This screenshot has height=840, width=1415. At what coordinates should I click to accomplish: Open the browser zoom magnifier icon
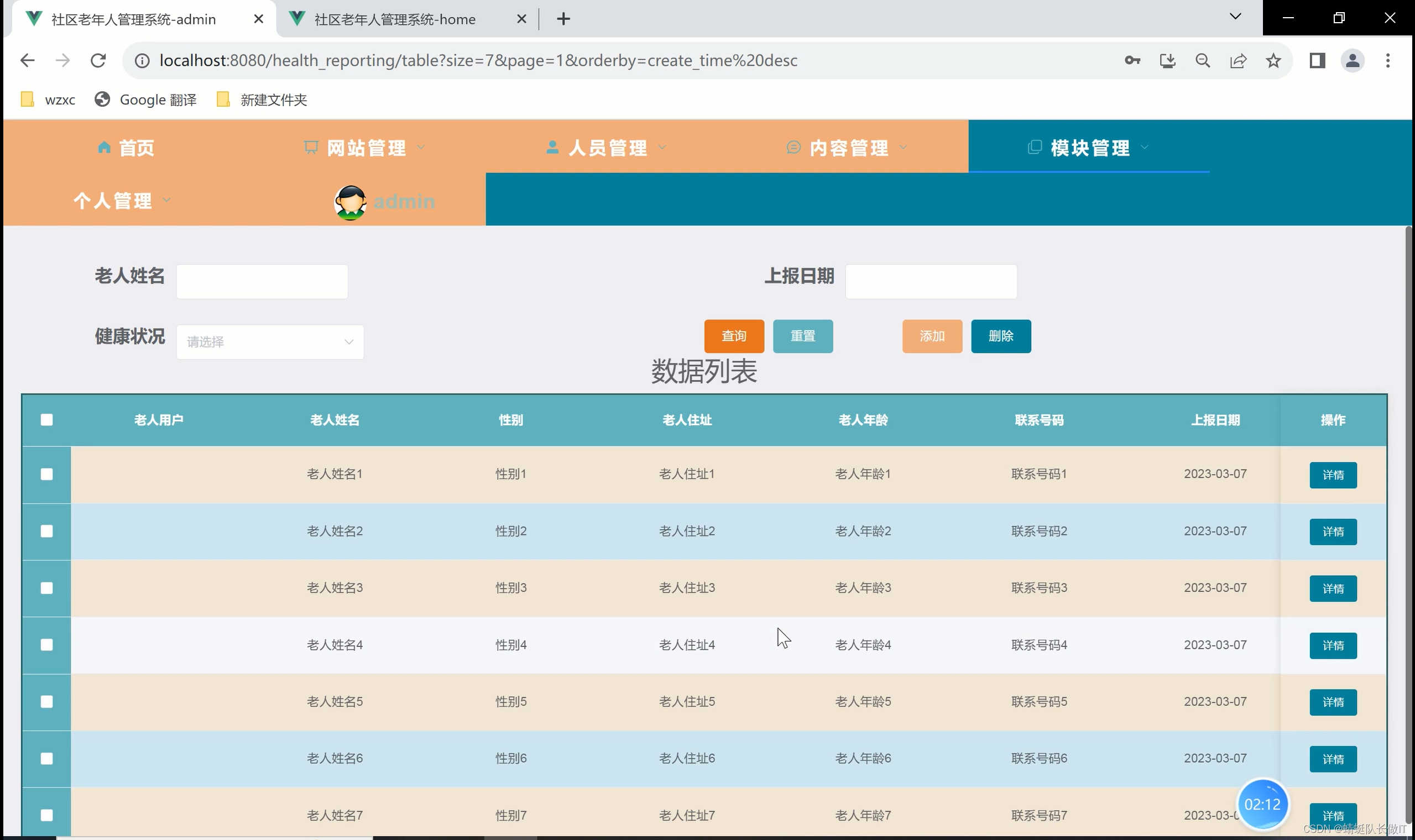point(1203,61)
